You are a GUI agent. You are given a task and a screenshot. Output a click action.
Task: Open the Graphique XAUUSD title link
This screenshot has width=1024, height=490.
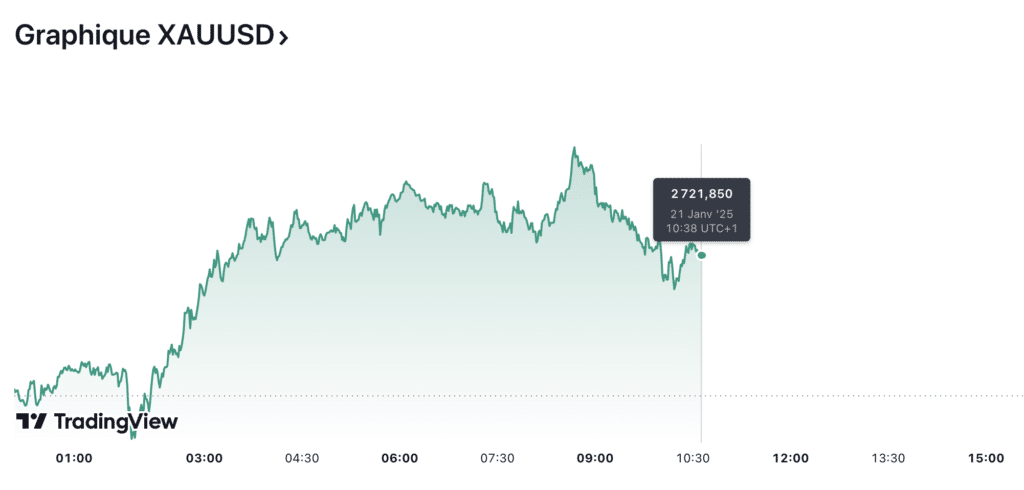(144, 36)
